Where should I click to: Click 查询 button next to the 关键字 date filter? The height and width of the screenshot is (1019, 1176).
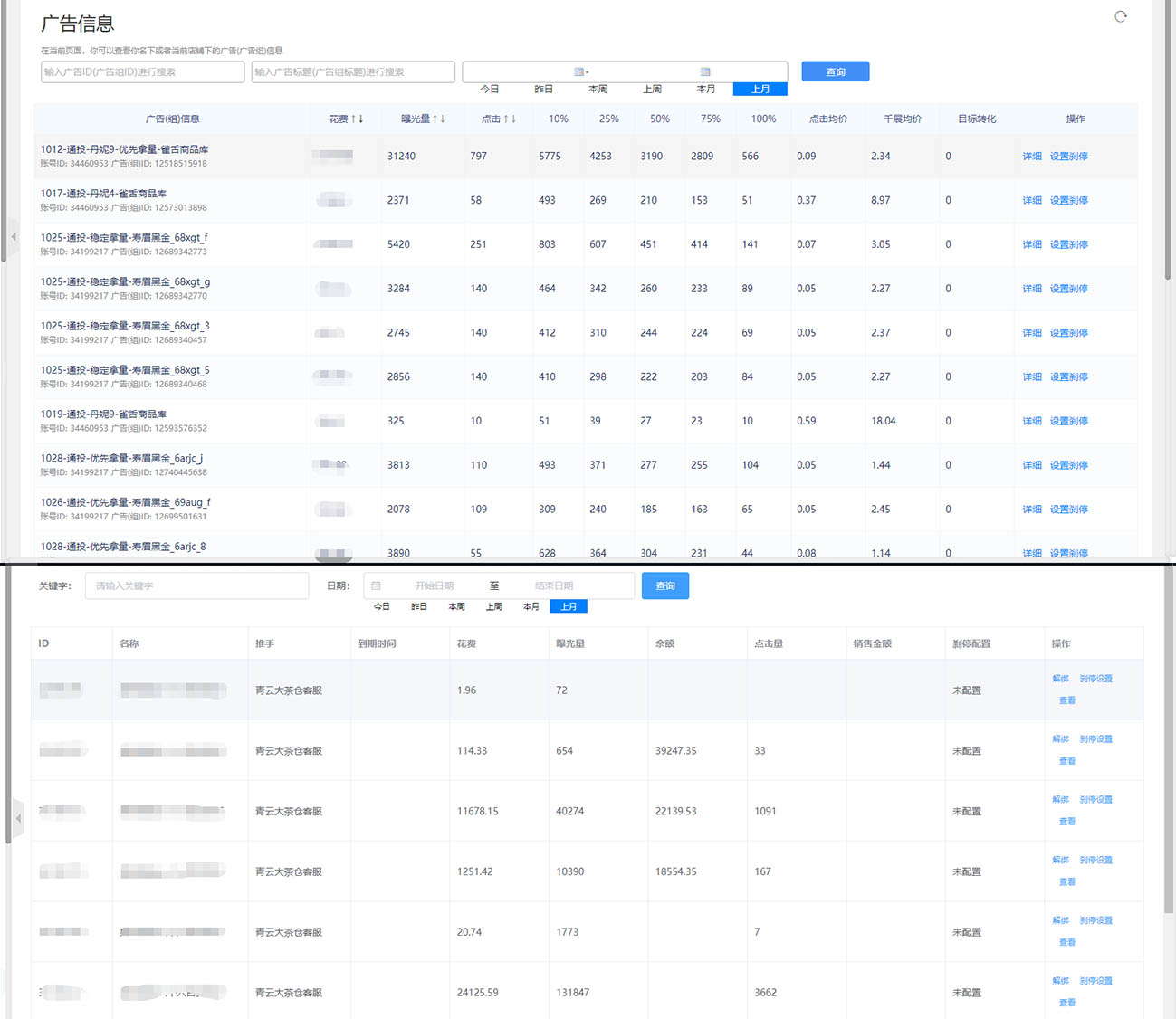coord(664,586)
